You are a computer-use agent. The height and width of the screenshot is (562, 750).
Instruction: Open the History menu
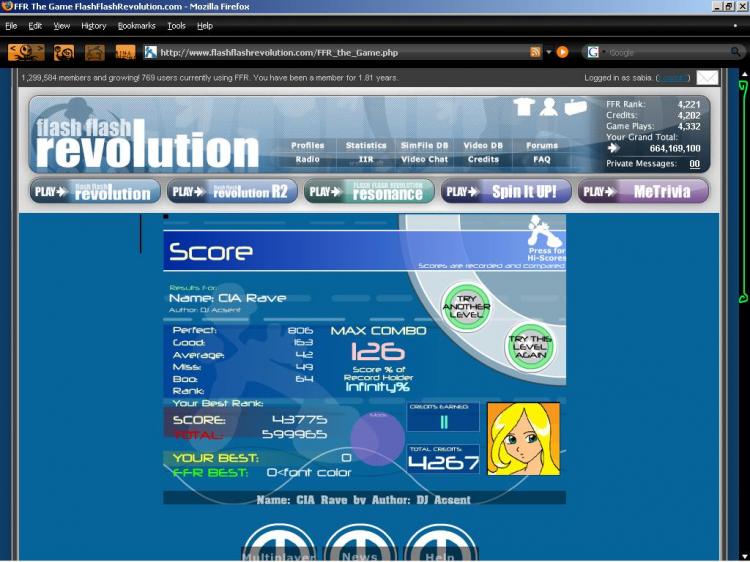[93, 25]
